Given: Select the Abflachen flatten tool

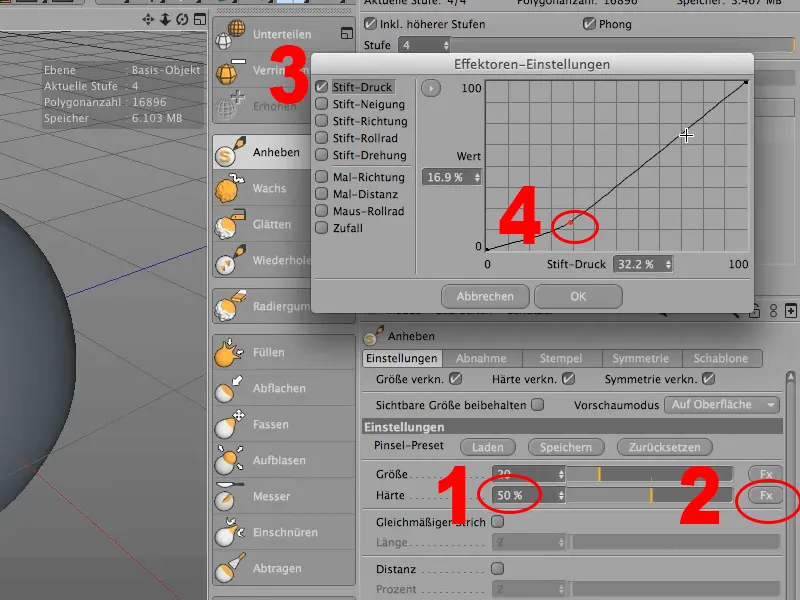Looking at the screenshot, I should tap(283, 388).
